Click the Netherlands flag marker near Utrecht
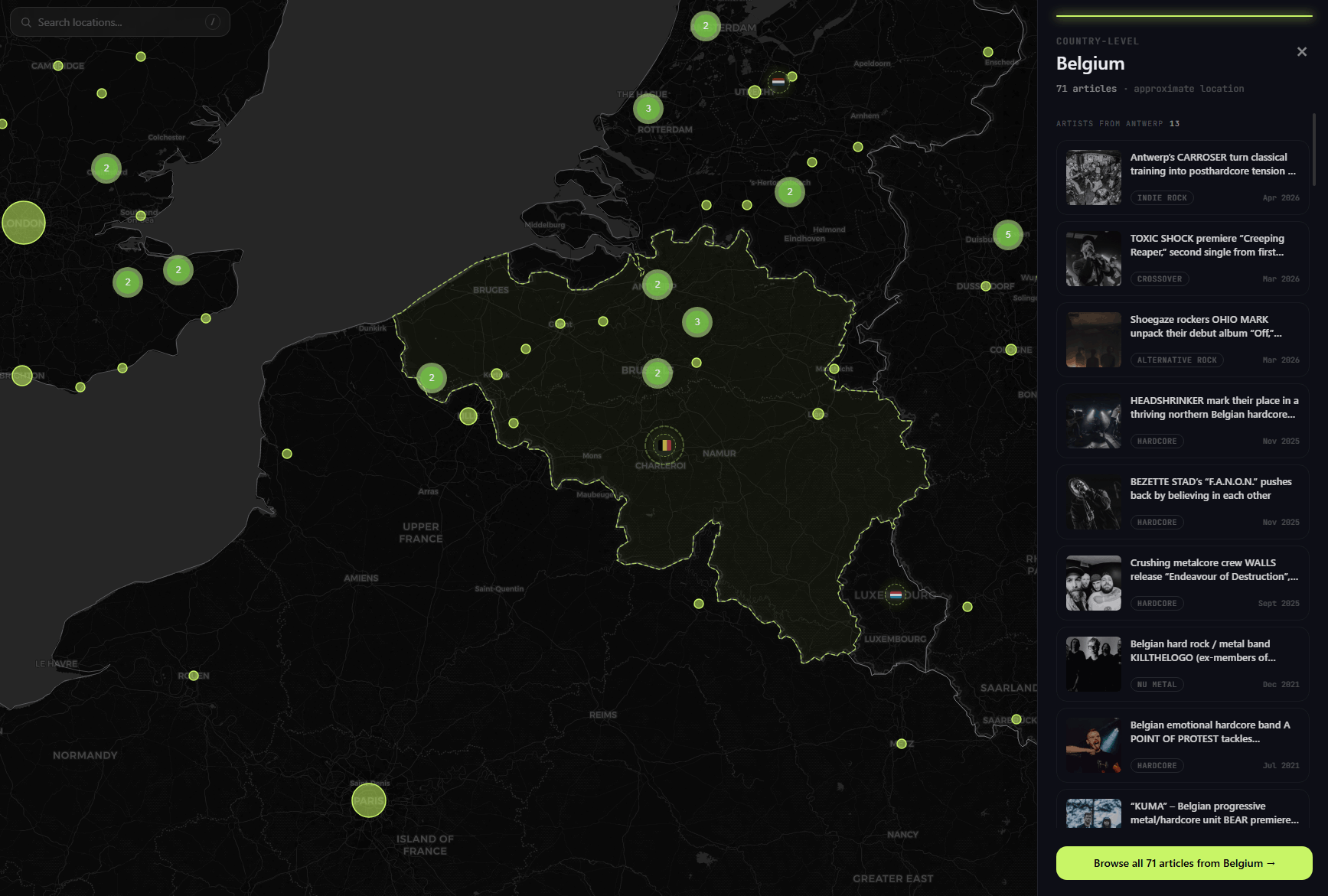1328x896 pixels. tap(778, 81)
